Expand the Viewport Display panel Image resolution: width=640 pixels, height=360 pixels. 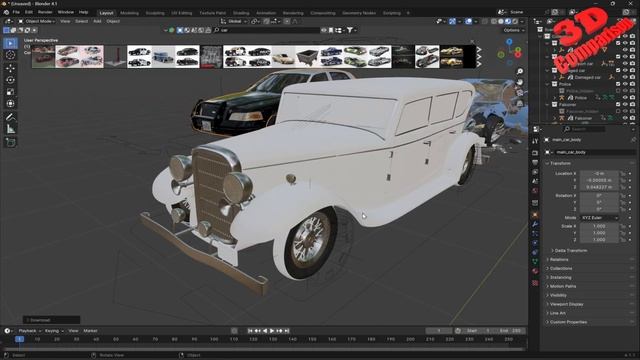pos(567,304)
